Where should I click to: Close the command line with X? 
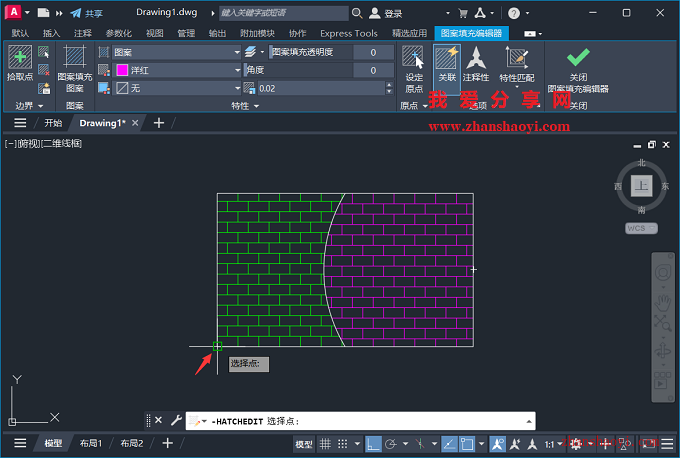pyautogui.click(x=158, y=420)
